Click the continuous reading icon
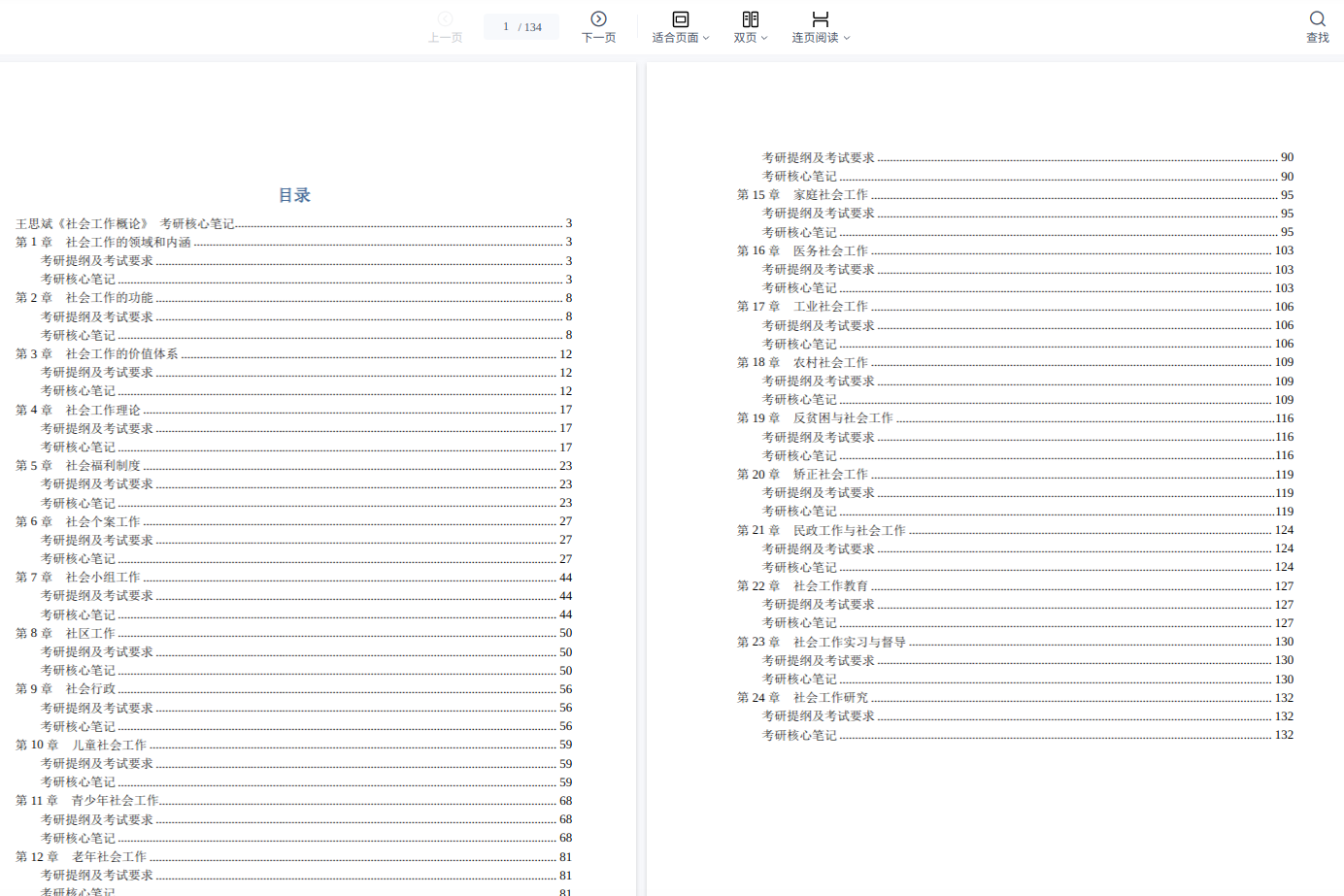This screenshot has height=896, width=1344. [x=821, y=18]
